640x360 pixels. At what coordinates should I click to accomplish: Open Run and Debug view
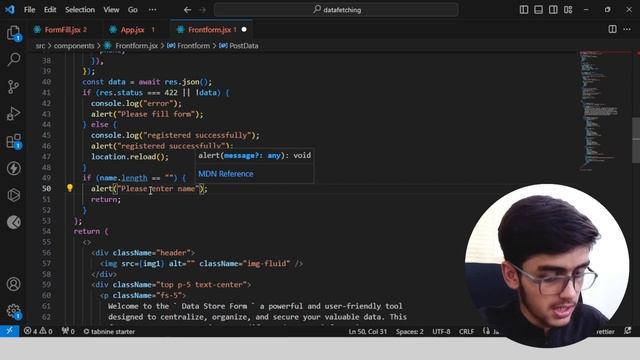pos(13,113)
